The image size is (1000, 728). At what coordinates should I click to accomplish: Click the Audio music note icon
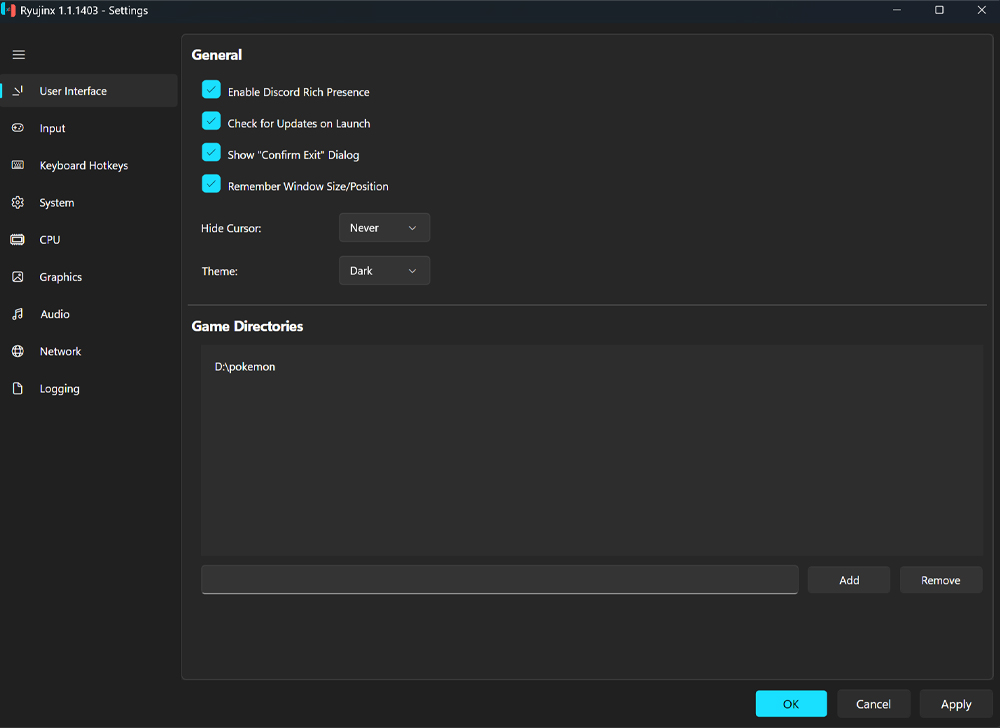click(x=18, y=314)
